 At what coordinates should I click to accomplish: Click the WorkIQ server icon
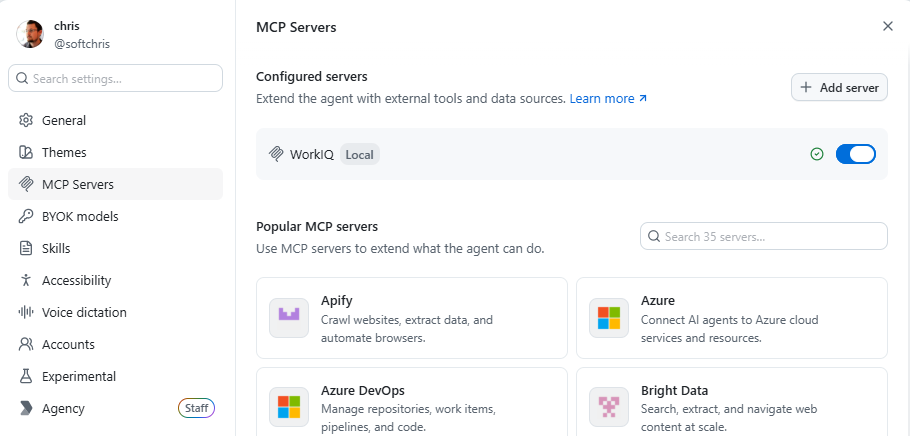[x=275, y=154]
